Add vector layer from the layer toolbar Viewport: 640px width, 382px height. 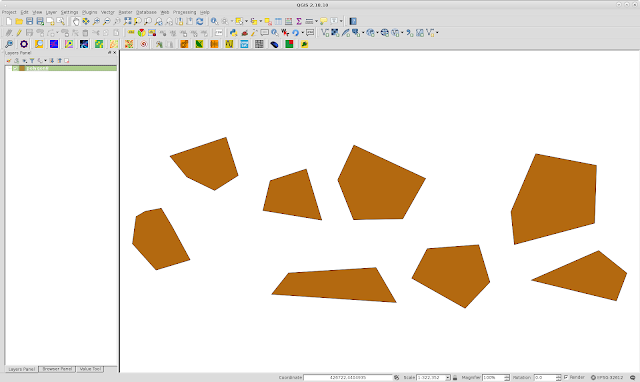325,33
